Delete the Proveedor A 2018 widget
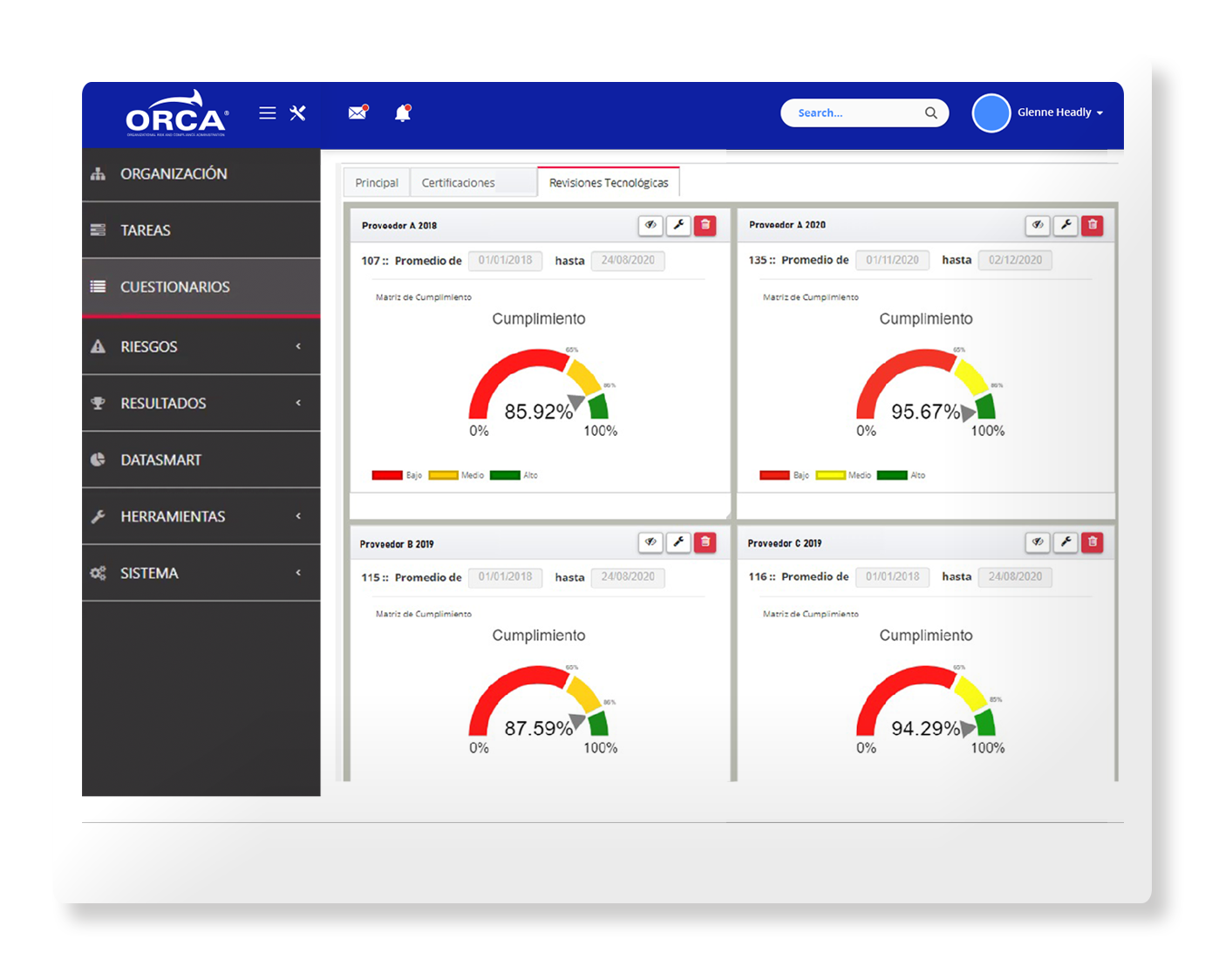This screenshot has width=1219, height=980. (705, 226)
